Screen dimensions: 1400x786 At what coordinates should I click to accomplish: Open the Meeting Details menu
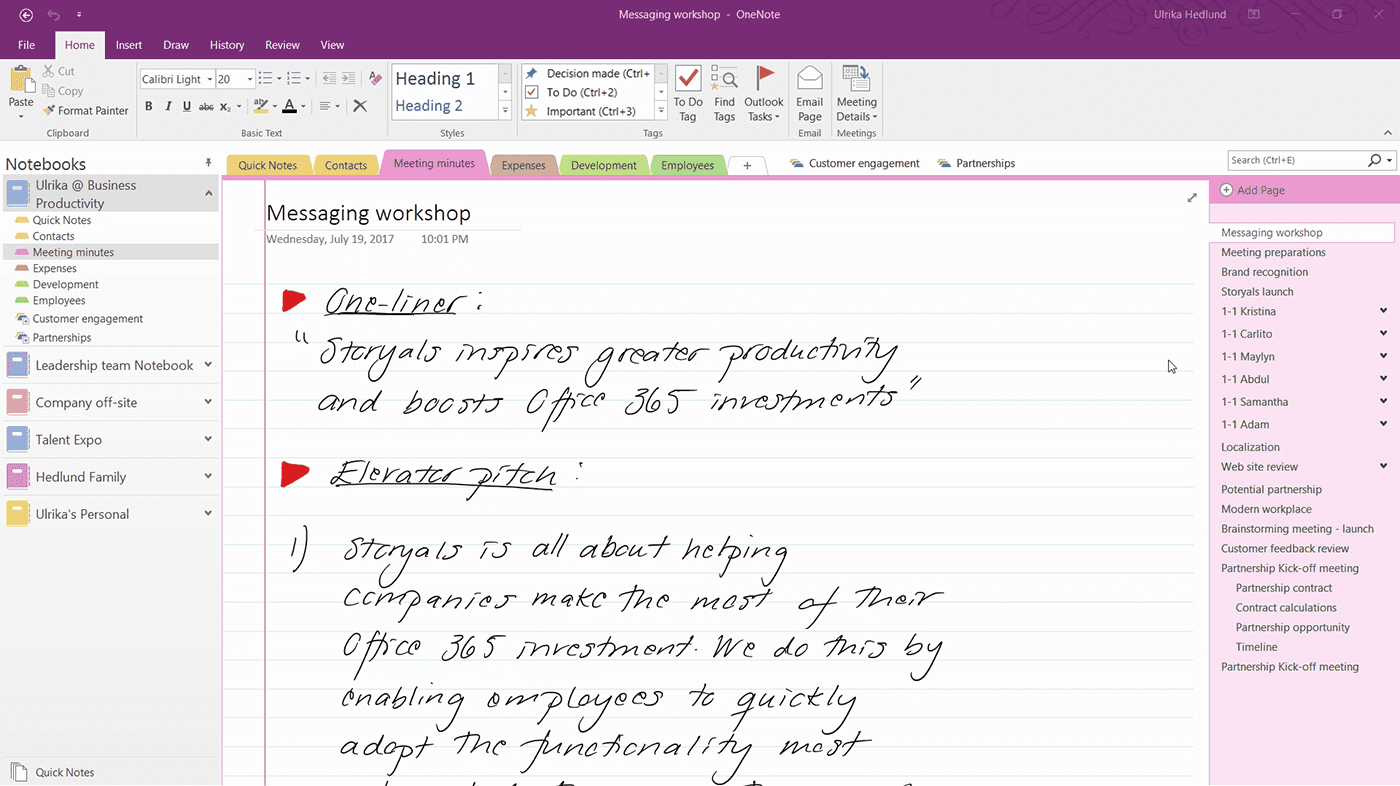pos(856,94)
